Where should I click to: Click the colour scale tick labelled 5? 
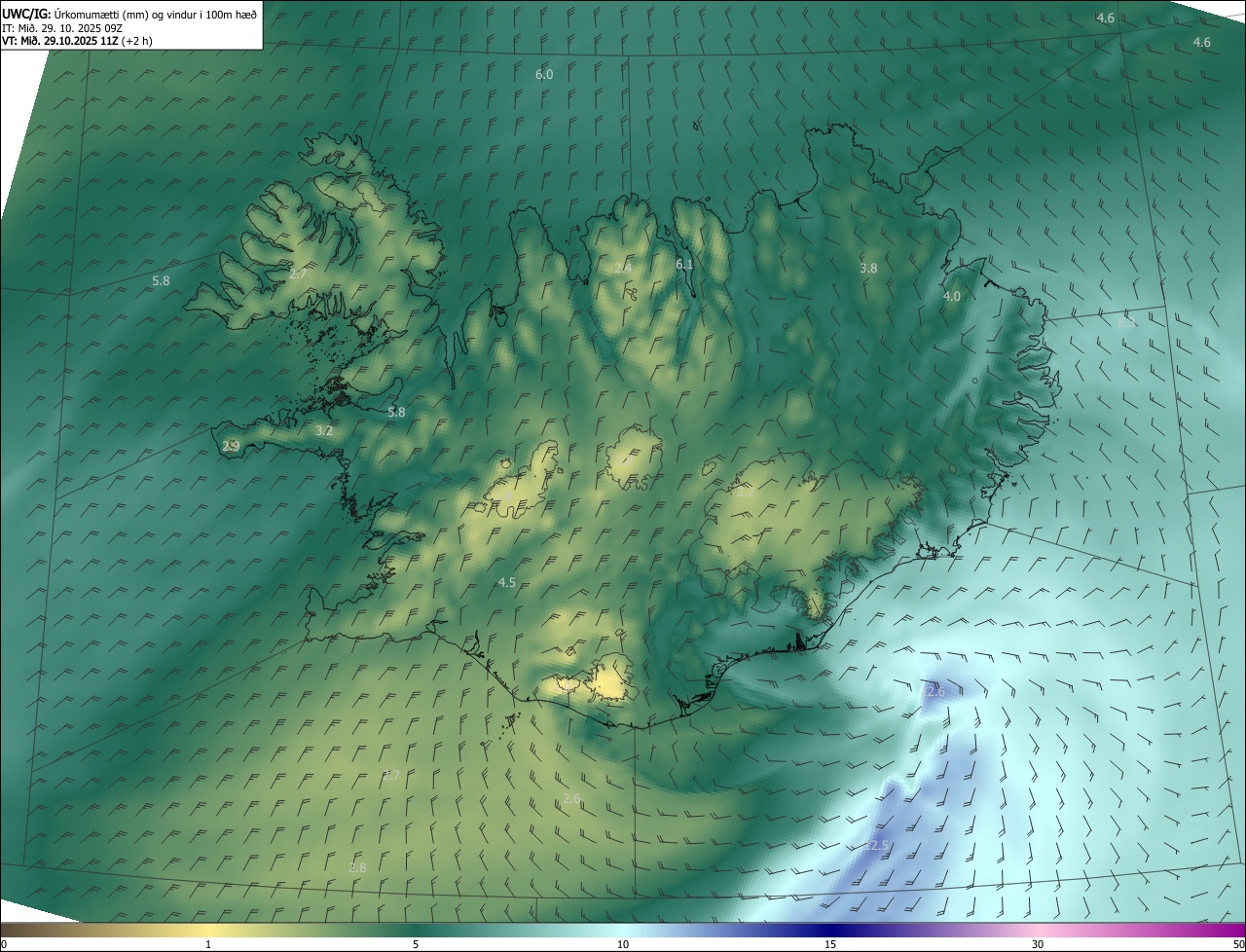[416, 944]
